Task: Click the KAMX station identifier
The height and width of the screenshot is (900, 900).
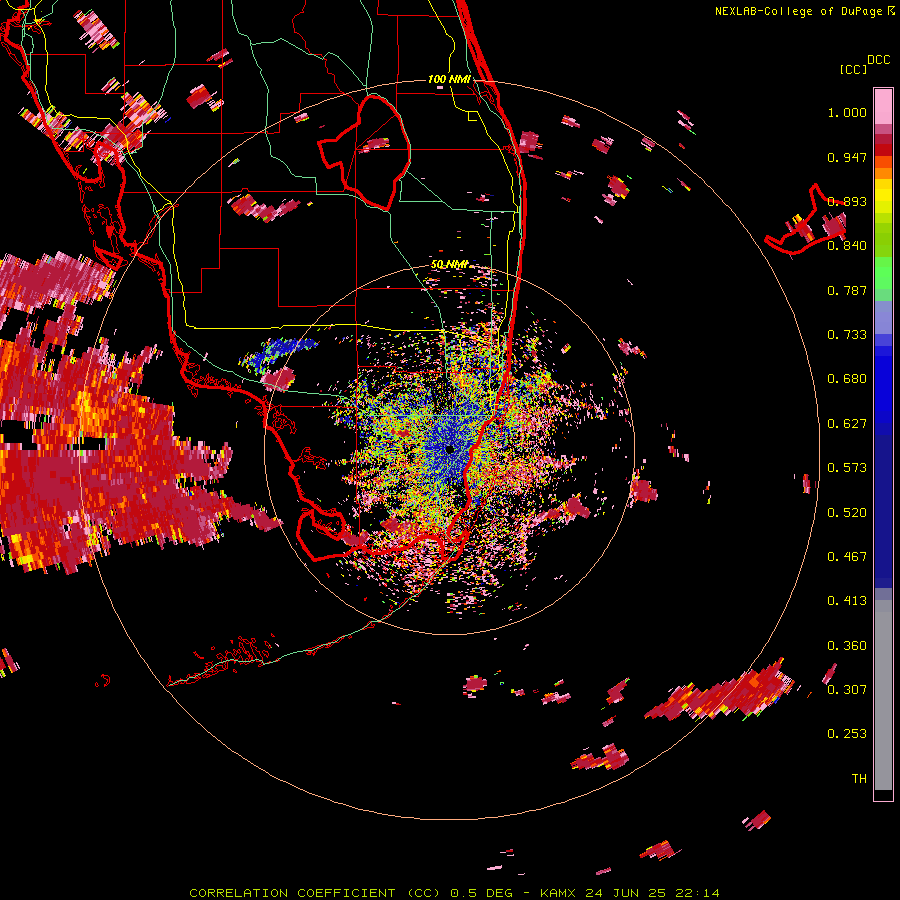Action: click(x=557, y=893)
